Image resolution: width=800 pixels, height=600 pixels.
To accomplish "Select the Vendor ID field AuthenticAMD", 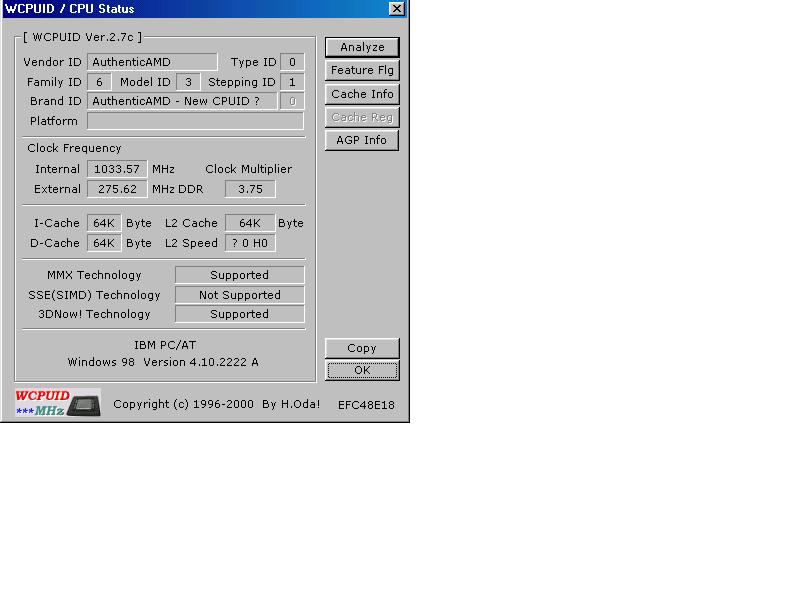I will tap(152, 62).
